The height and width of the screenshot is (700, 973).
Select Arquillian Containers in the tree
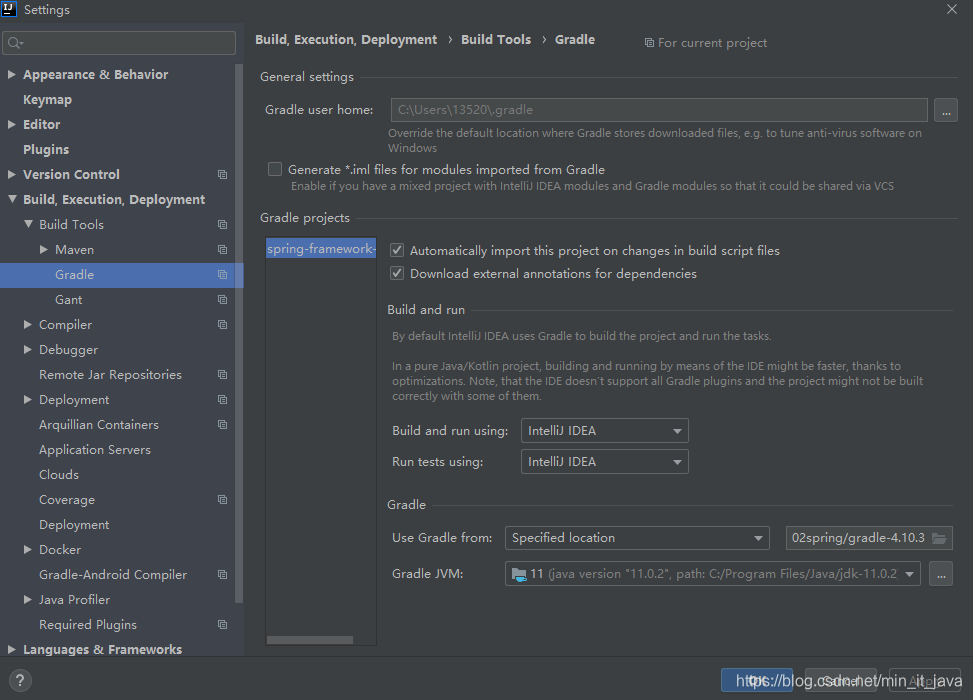click(99, 424)
